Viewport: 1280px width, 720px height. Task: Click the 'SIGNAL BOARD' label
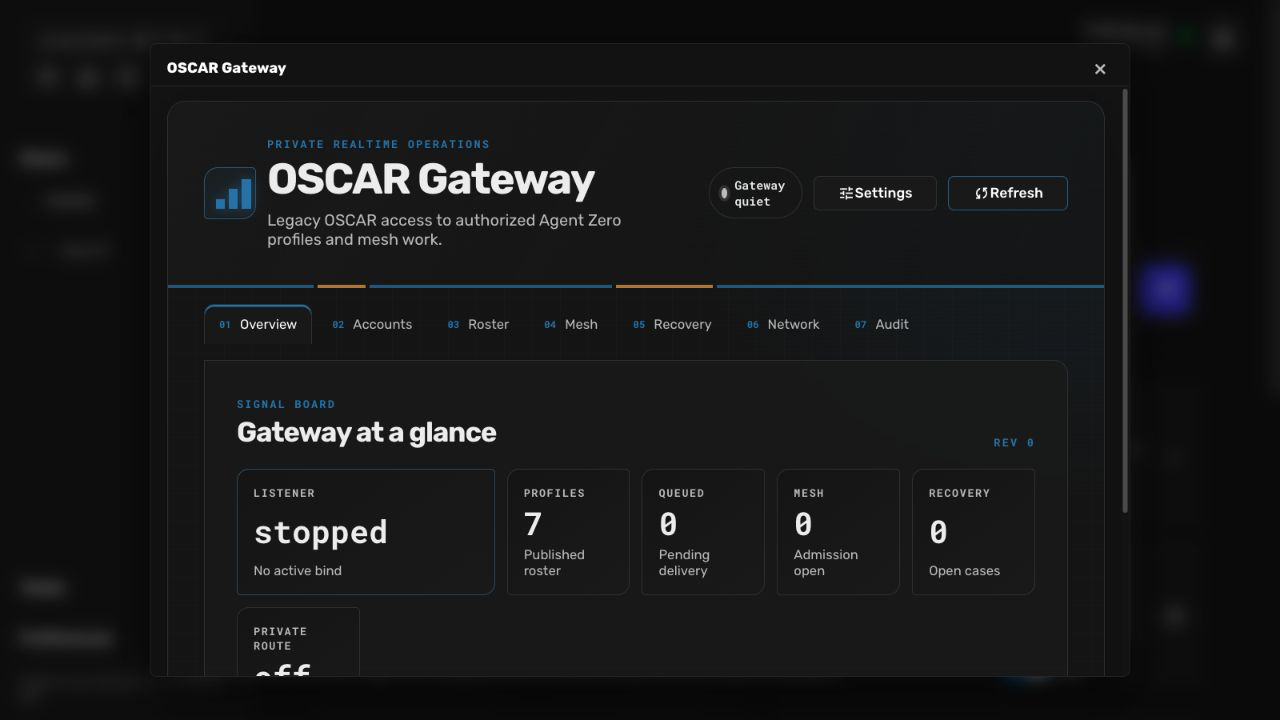(x=286, y=404)
